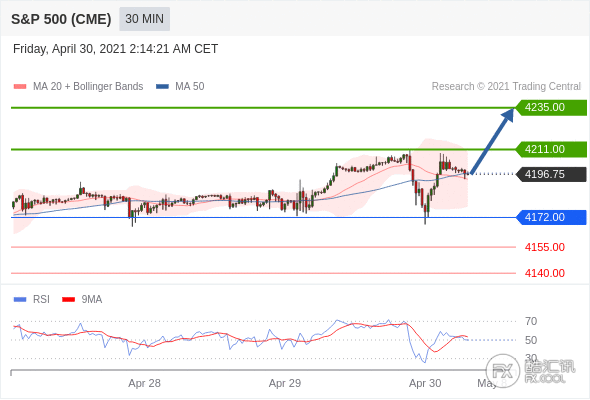Click the Research © 2021 Trading Central text
The image size is (590, 400).
[506, 87]
